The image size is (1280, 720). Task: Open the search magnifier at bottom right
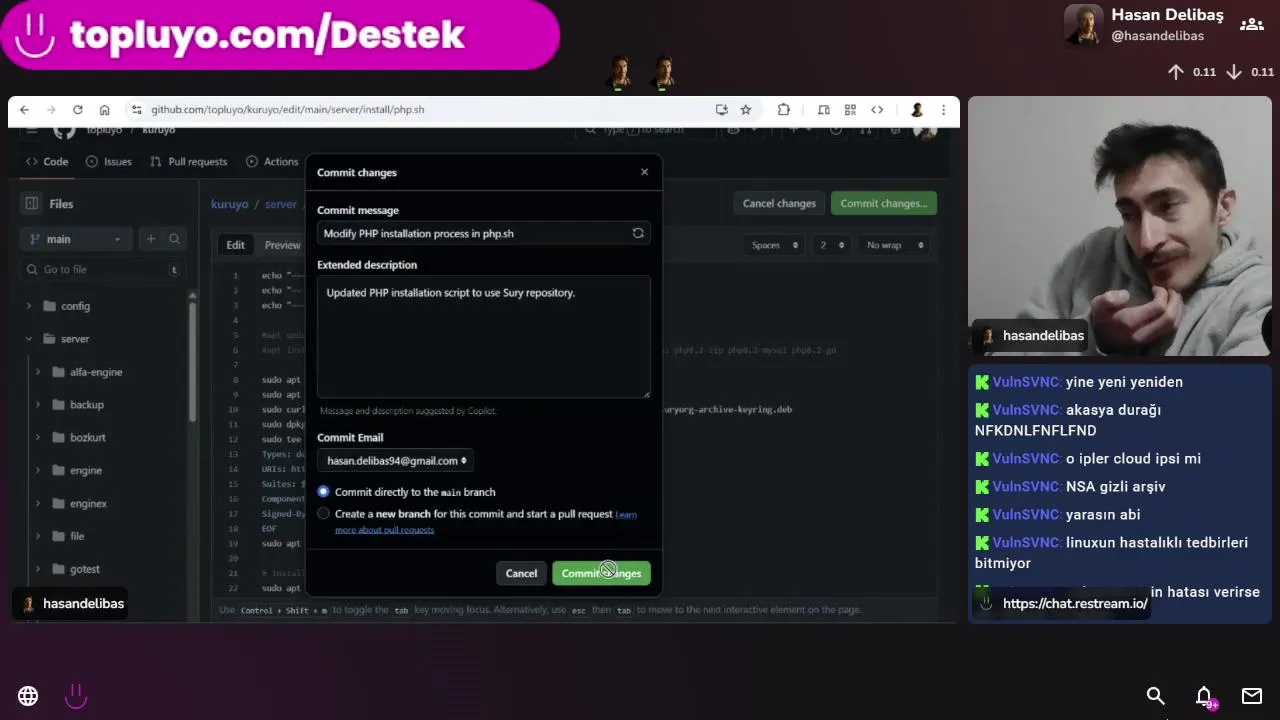coord(1156,696)
